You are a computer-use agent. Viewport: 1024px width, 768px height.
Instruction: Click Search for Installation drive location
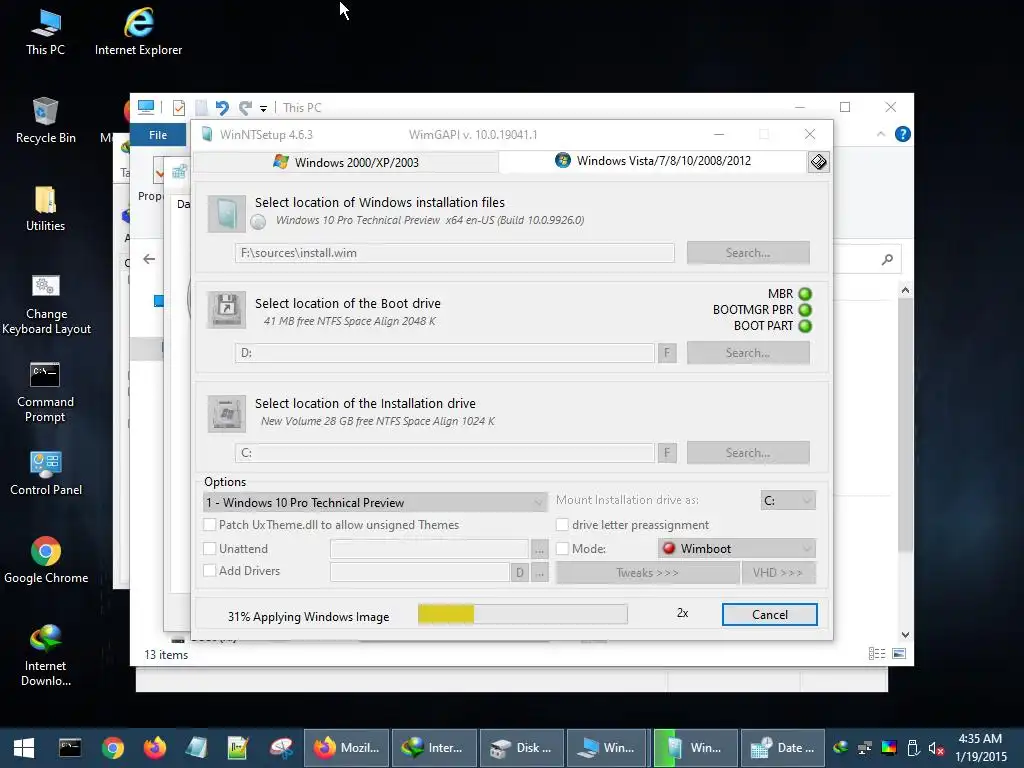[x=748, y=453]
